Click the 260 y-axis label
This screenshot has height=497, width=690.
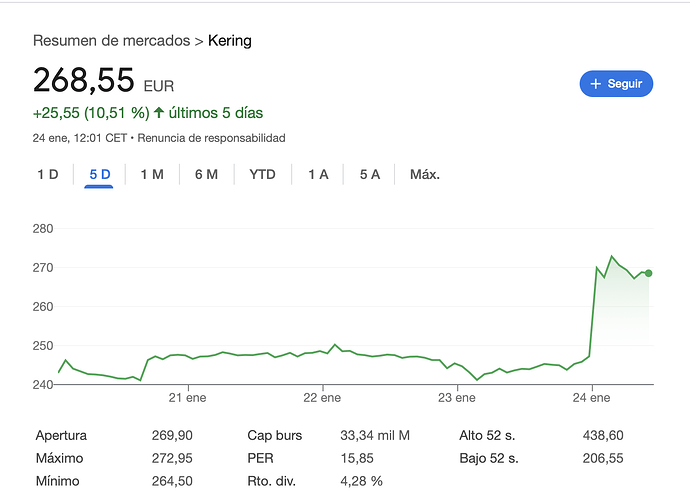43,307
